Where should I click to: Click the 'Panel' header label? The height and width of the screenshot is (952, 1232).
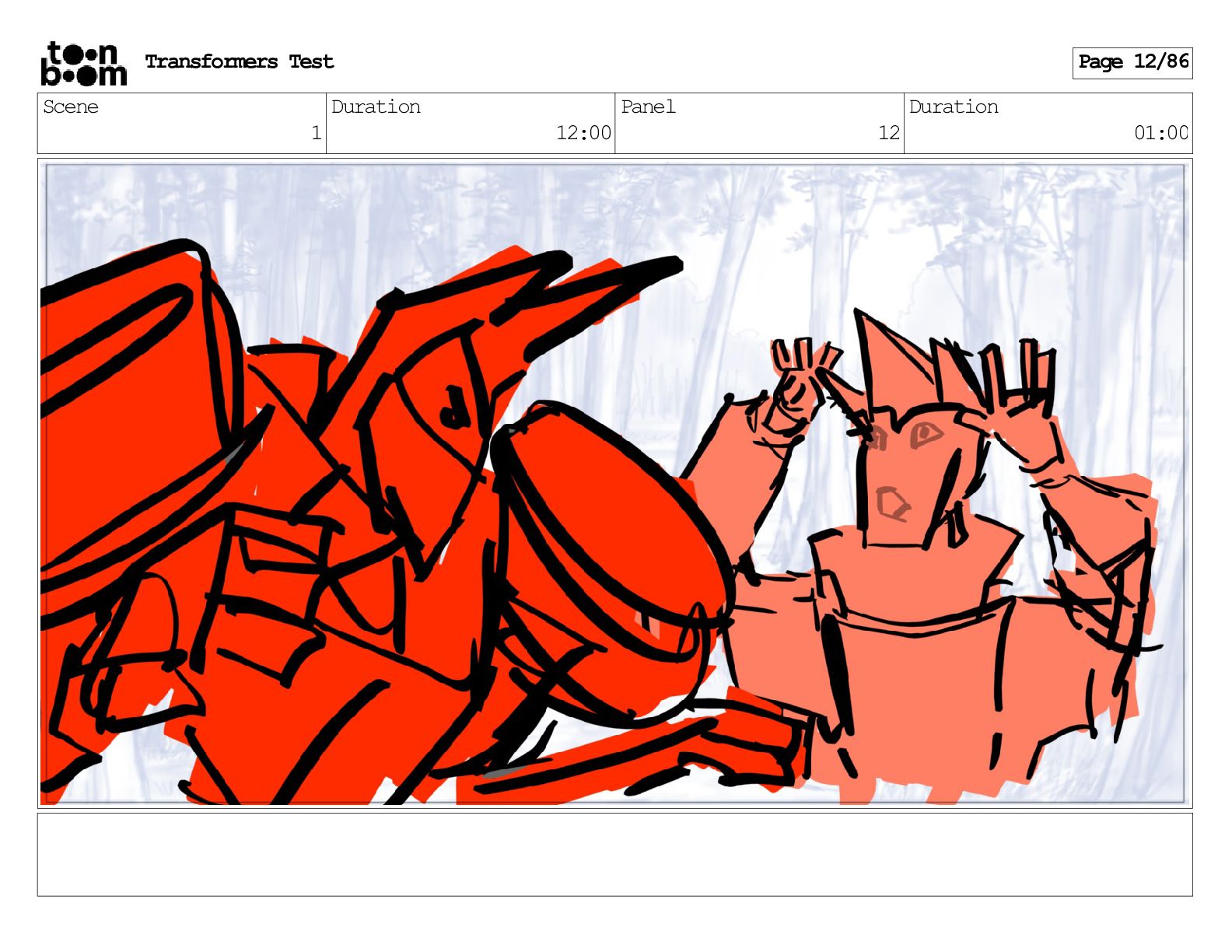coord(648,107)
